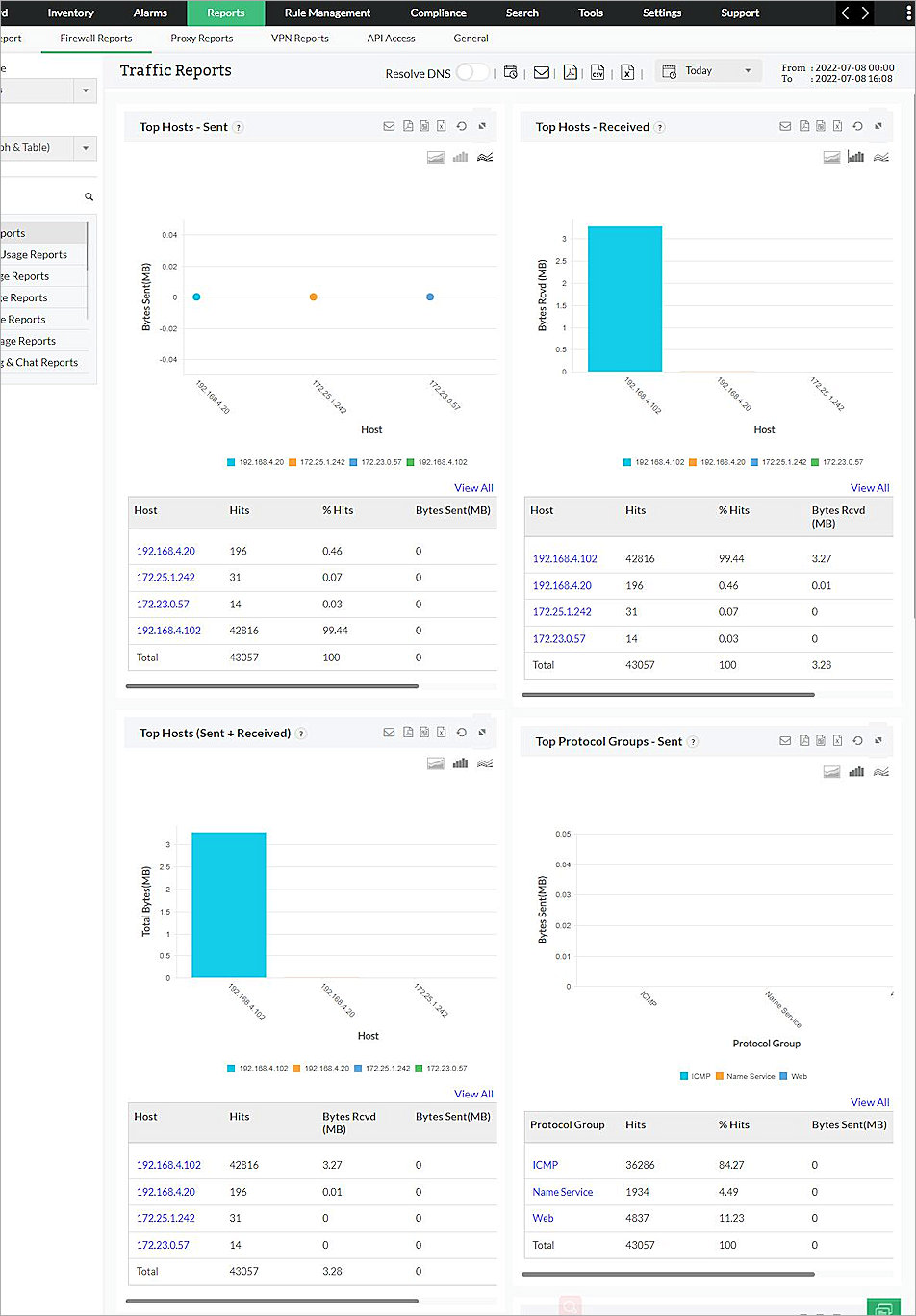Open the Rule Management menu

(x=327, y=13)
